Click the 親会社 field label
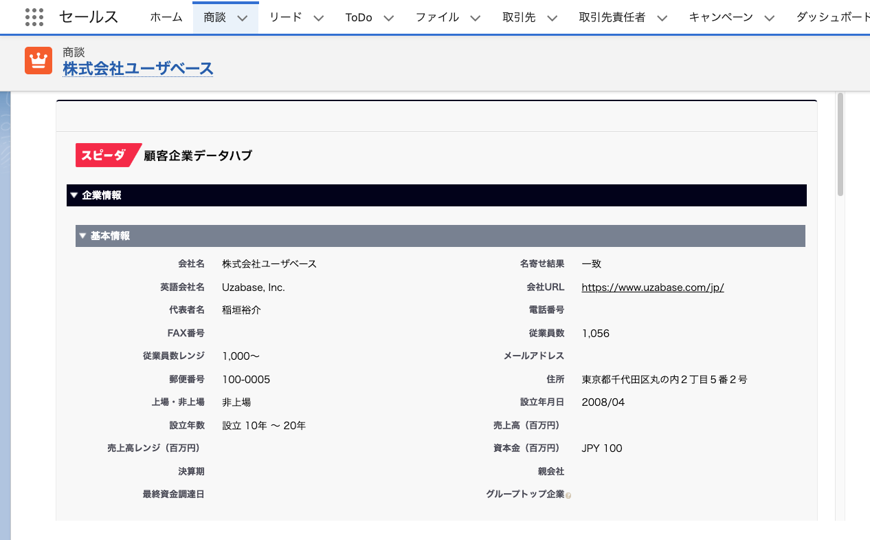The height and width of the screenshot is (540, 870). 551,471
